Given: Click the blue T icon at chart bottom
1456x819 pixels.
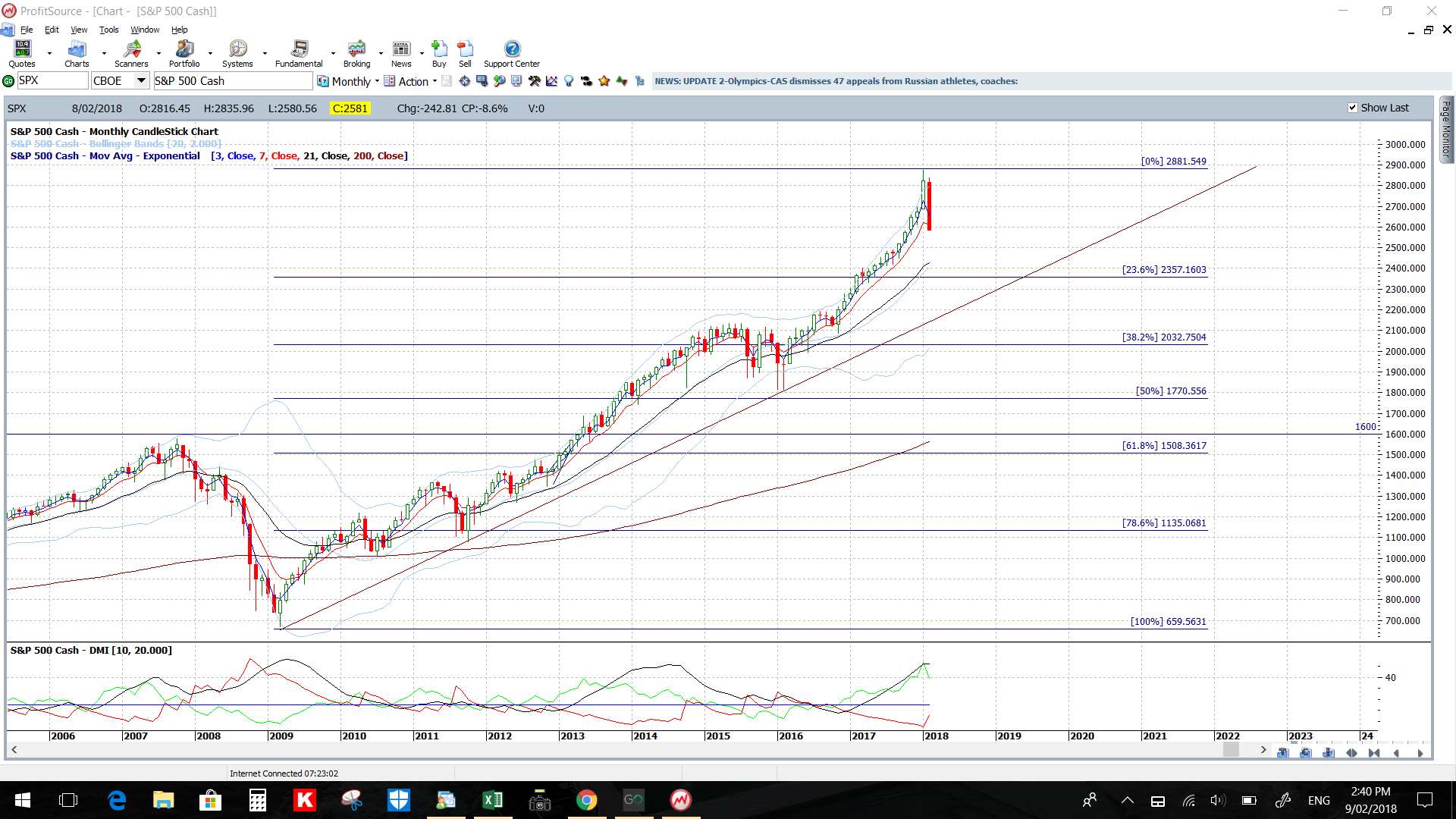Looking at the screenshot, I should (1283, 753).
